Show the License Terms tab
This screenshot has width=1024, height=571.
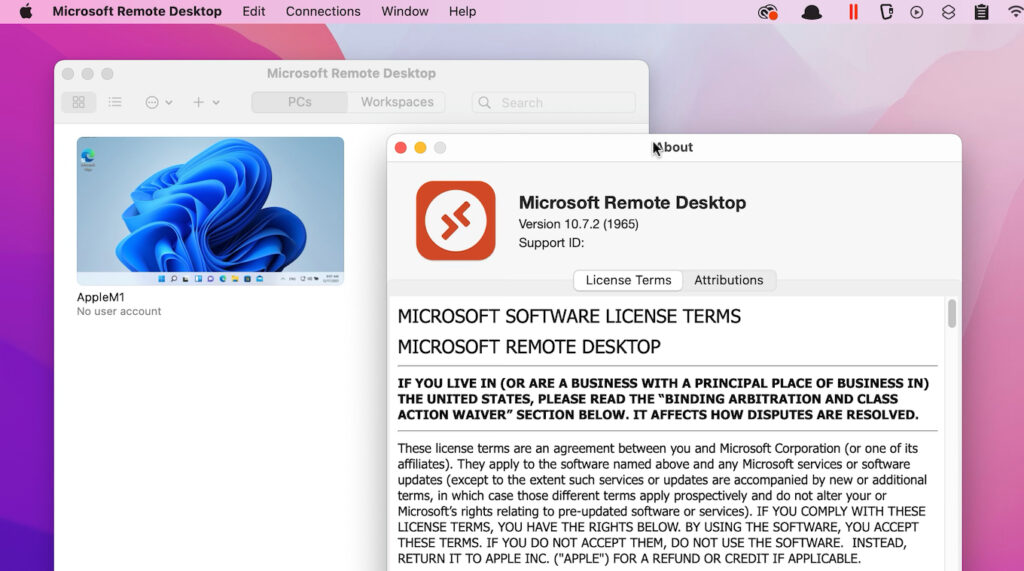tap(628, 280)
